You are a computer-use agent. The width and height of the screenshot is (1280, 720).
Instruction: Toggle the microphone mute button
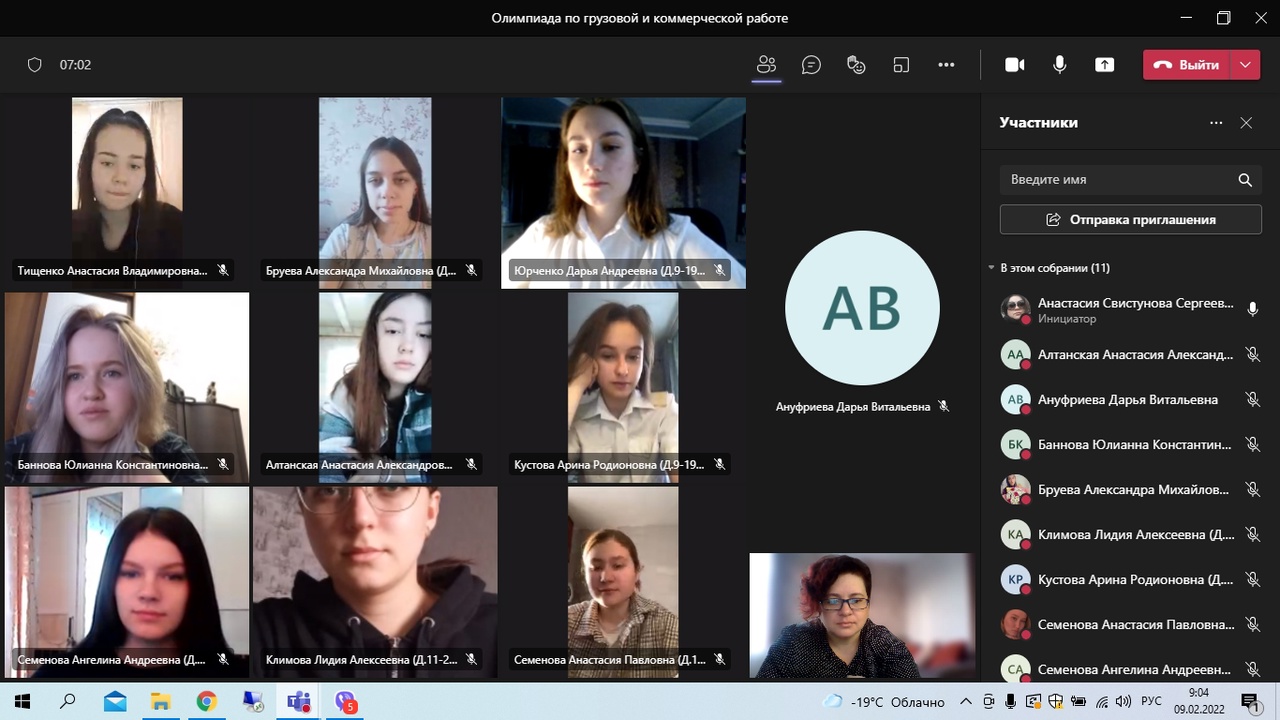[1059, 65]
